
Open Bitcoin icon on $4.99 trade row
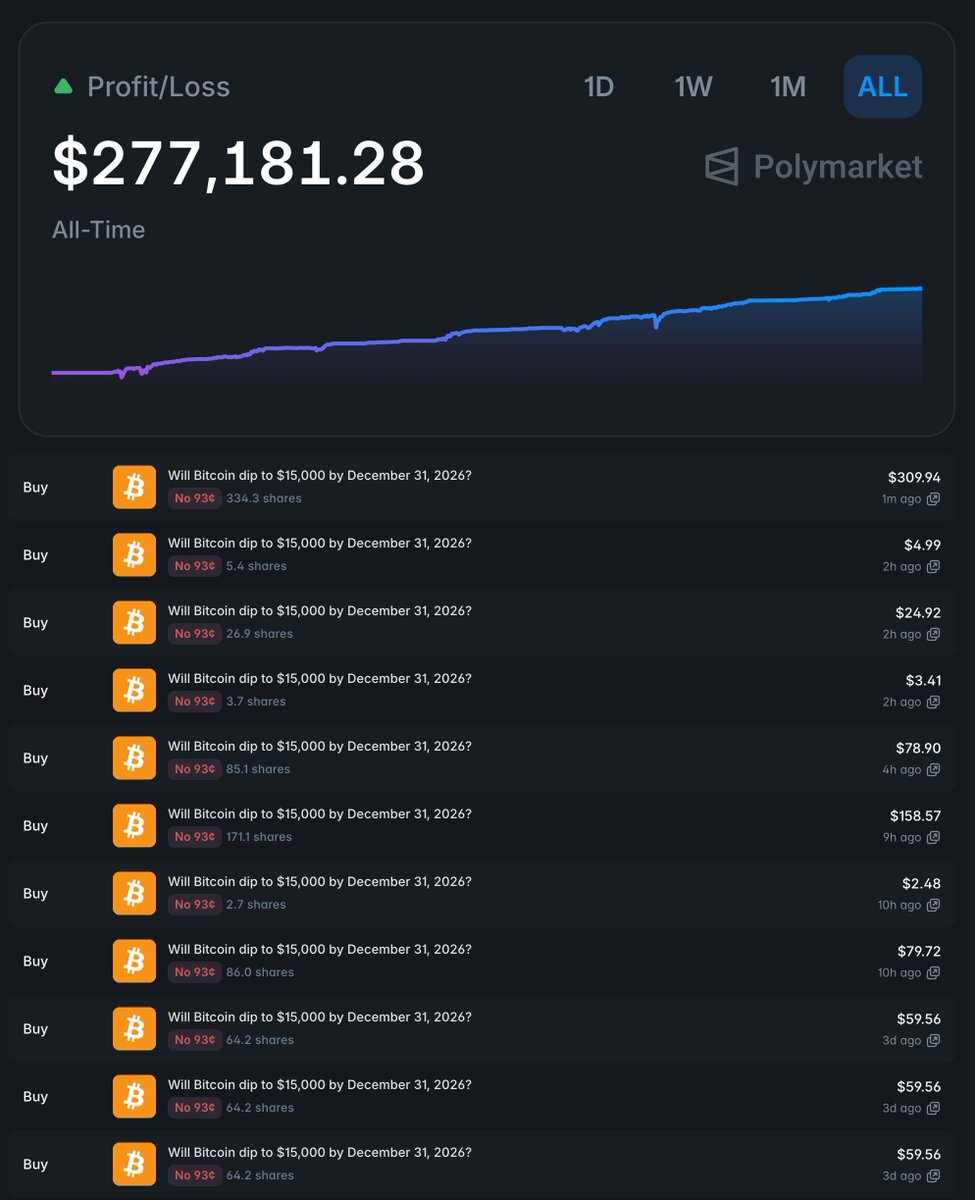[134, 555]
